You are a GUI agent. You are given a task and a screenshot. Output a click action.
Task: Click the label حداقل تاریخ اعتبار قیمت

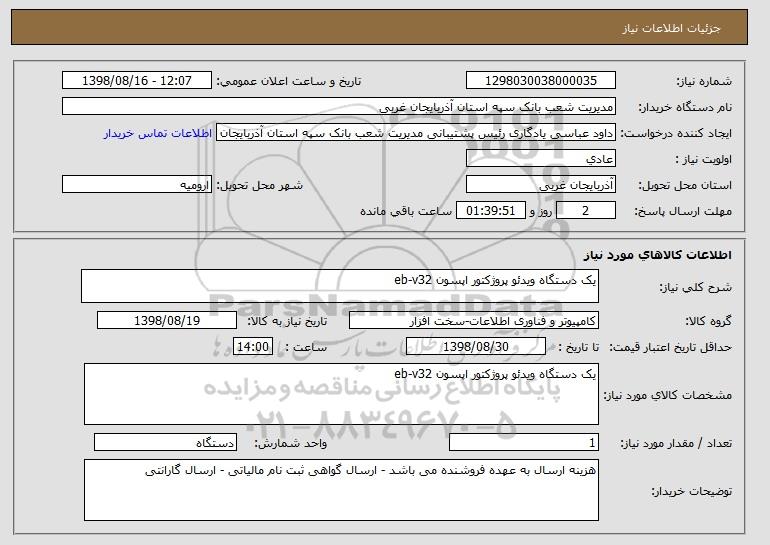point(671,347)
